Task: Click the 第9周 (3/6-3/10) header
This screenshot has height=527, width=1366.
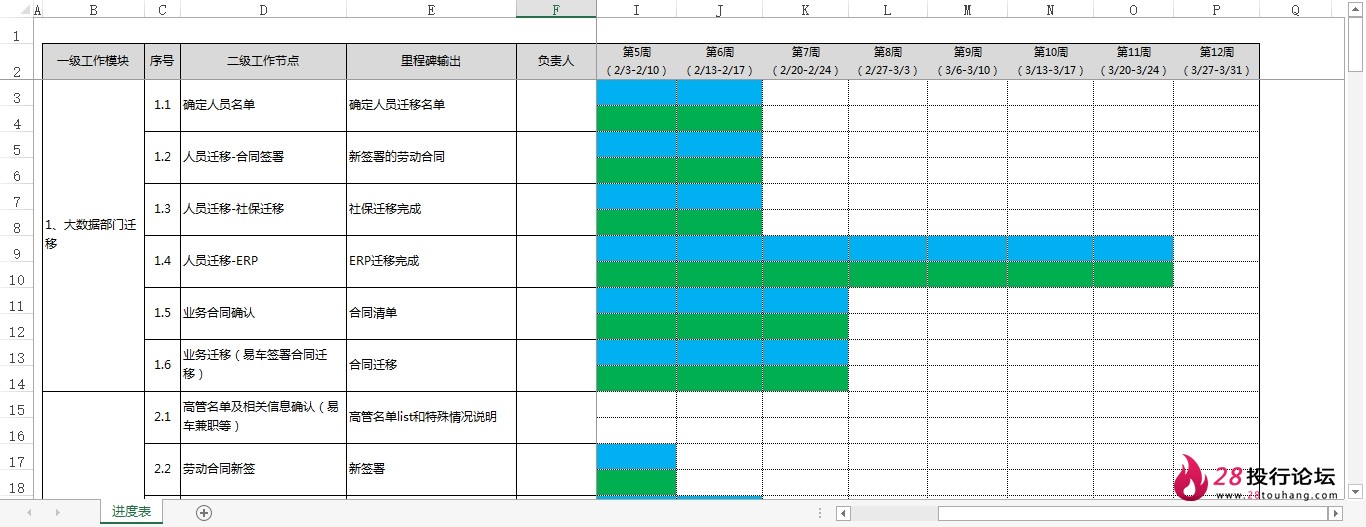Action: tap(967, 61)
